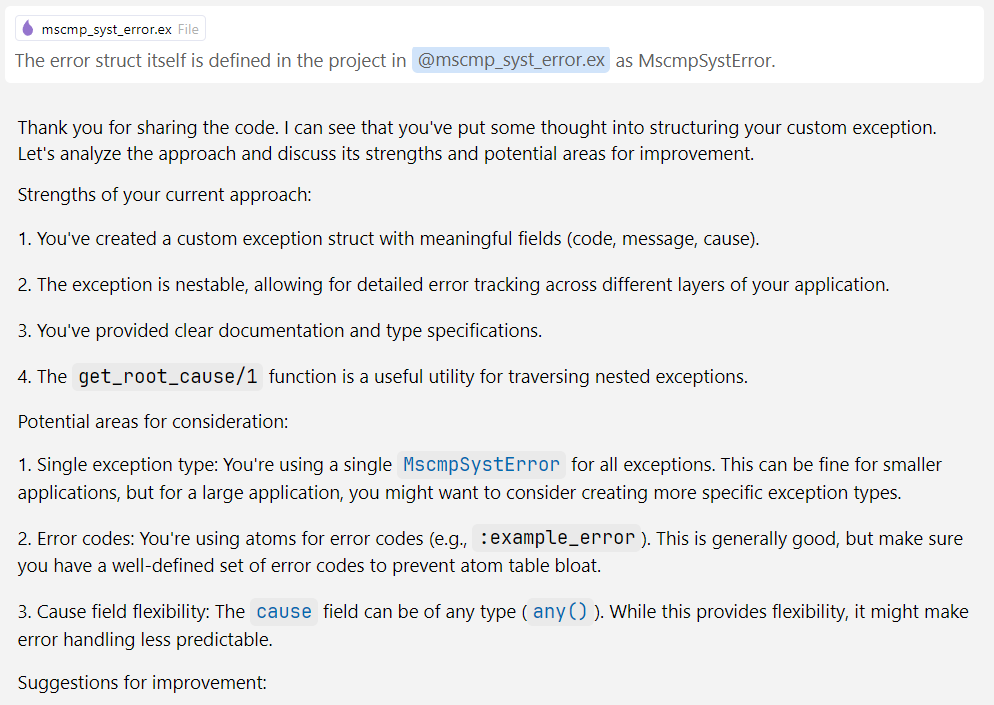
Task: Click the 'Potential areas for consideration:' heading
Action: tap(153, 422)
